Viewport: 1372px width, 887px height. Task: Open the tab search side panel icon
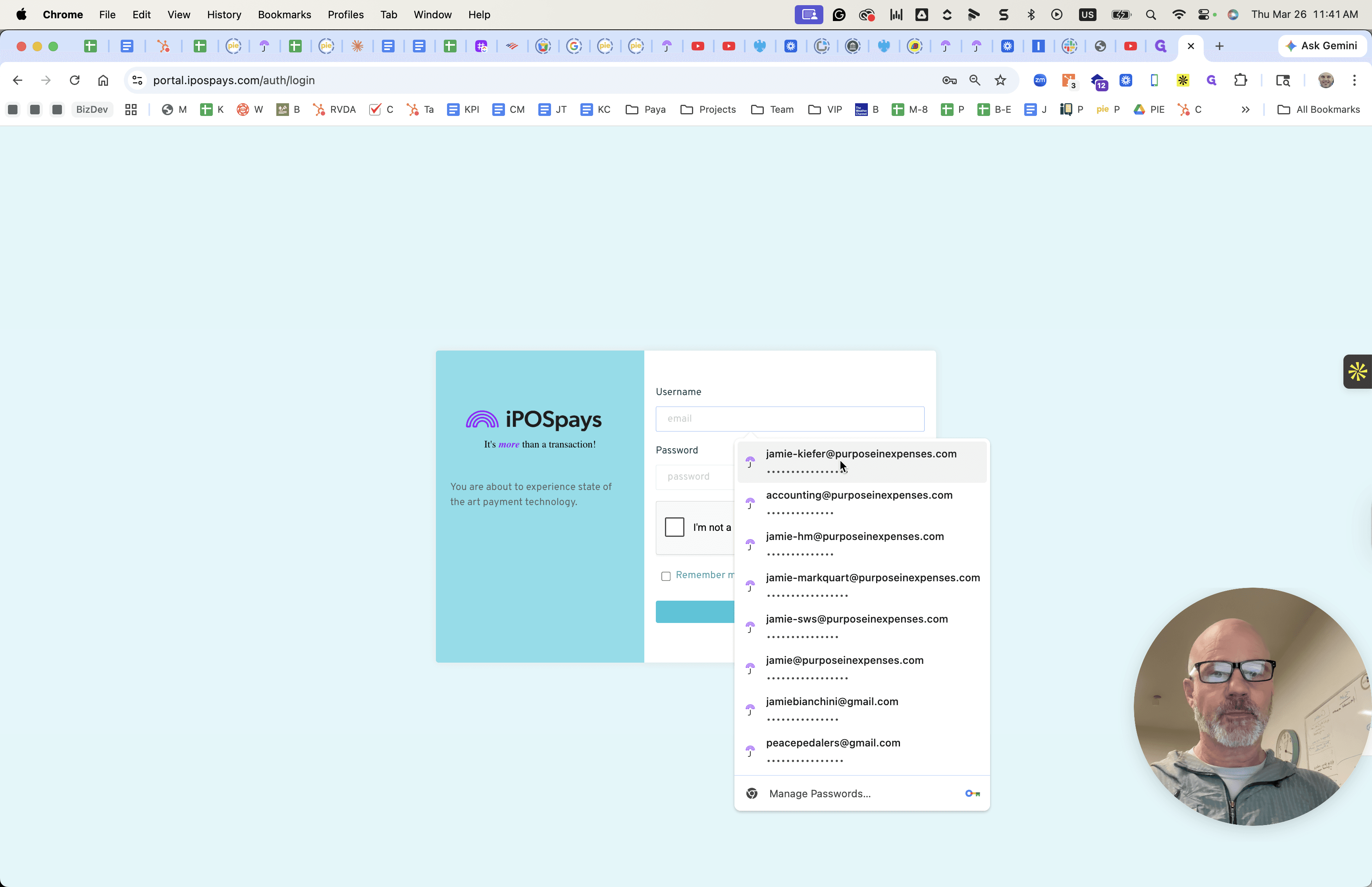1283,80
